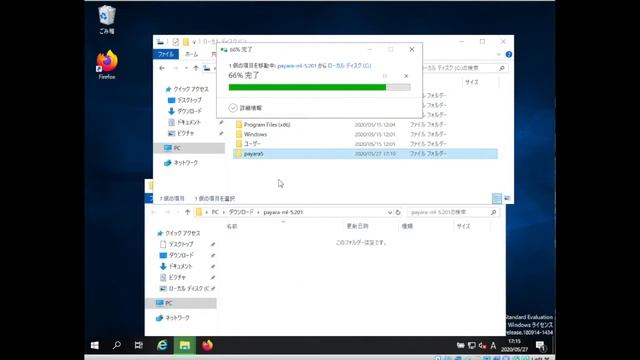Open the taskbar clock showing 17:15
The height and width of the screenshot is (360, 640).
pos(514,345)
